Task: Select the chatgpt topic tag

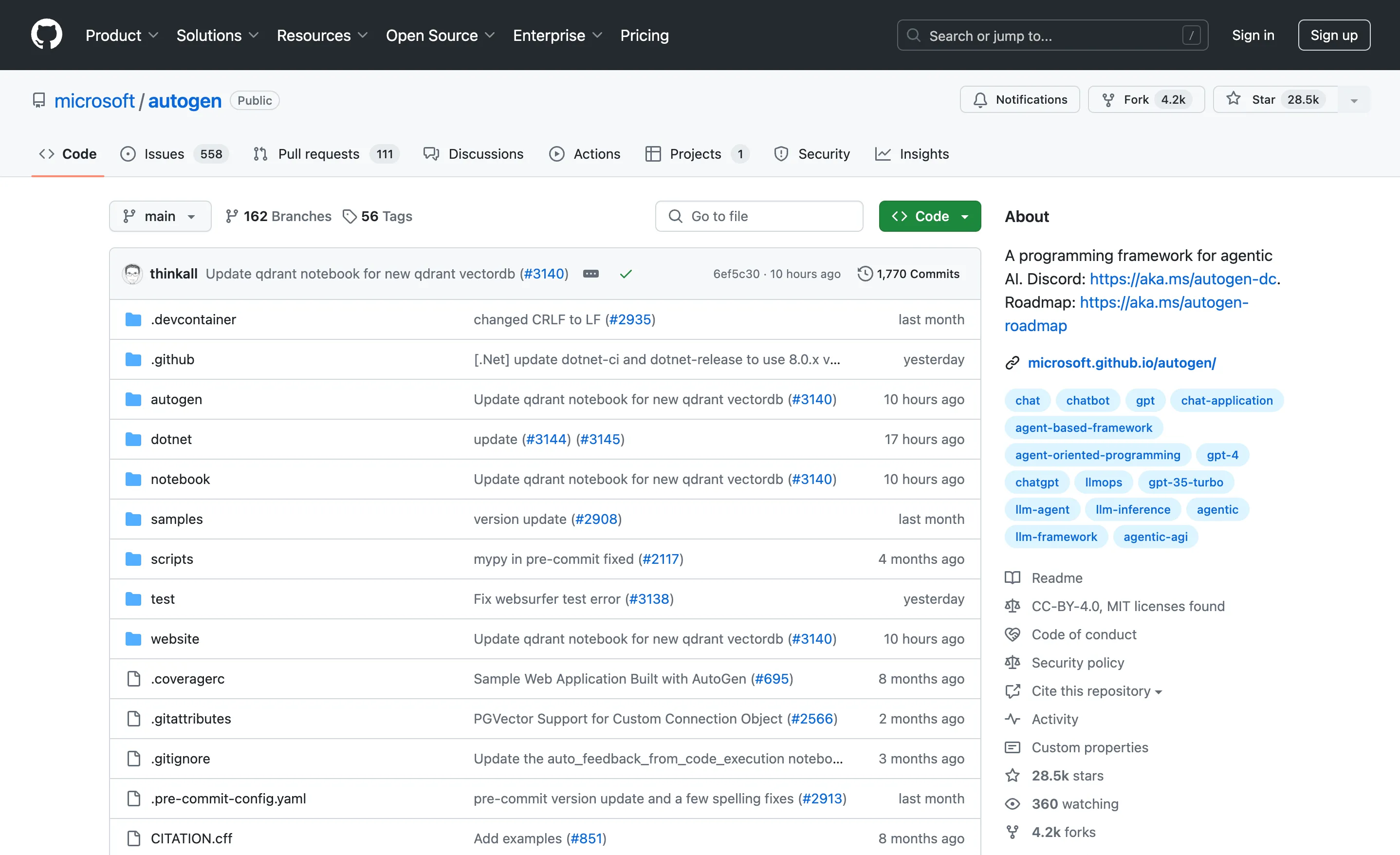Action: 1036,482
